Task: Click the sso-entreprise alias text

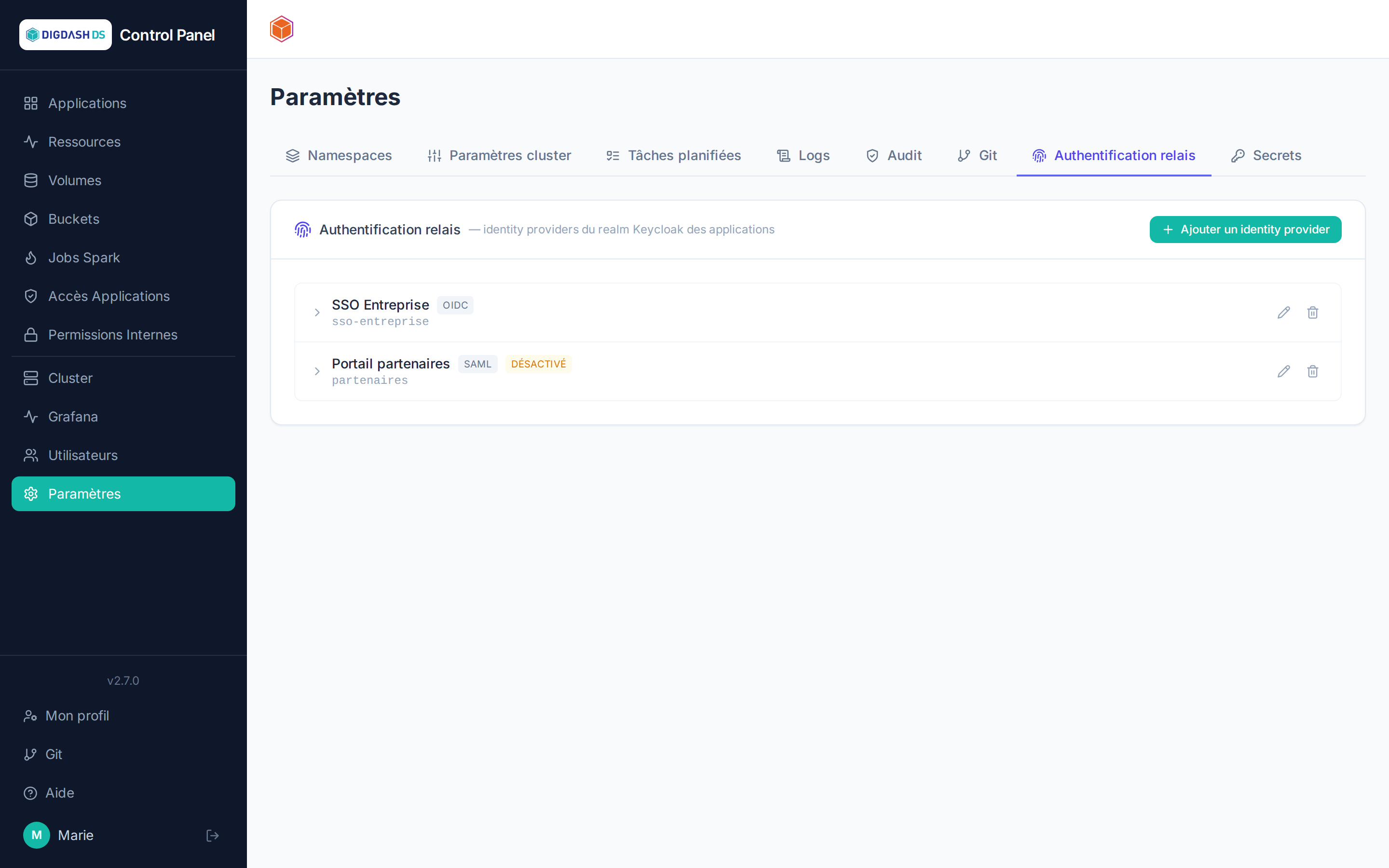Action: (x=380, y=322)
